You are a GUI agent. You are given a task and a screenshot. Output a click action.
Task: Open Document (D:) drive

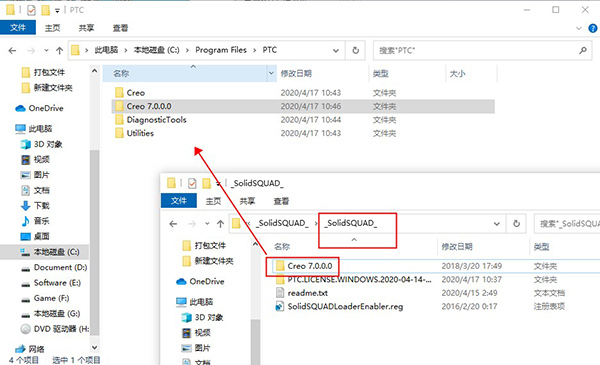coord(54,267)
